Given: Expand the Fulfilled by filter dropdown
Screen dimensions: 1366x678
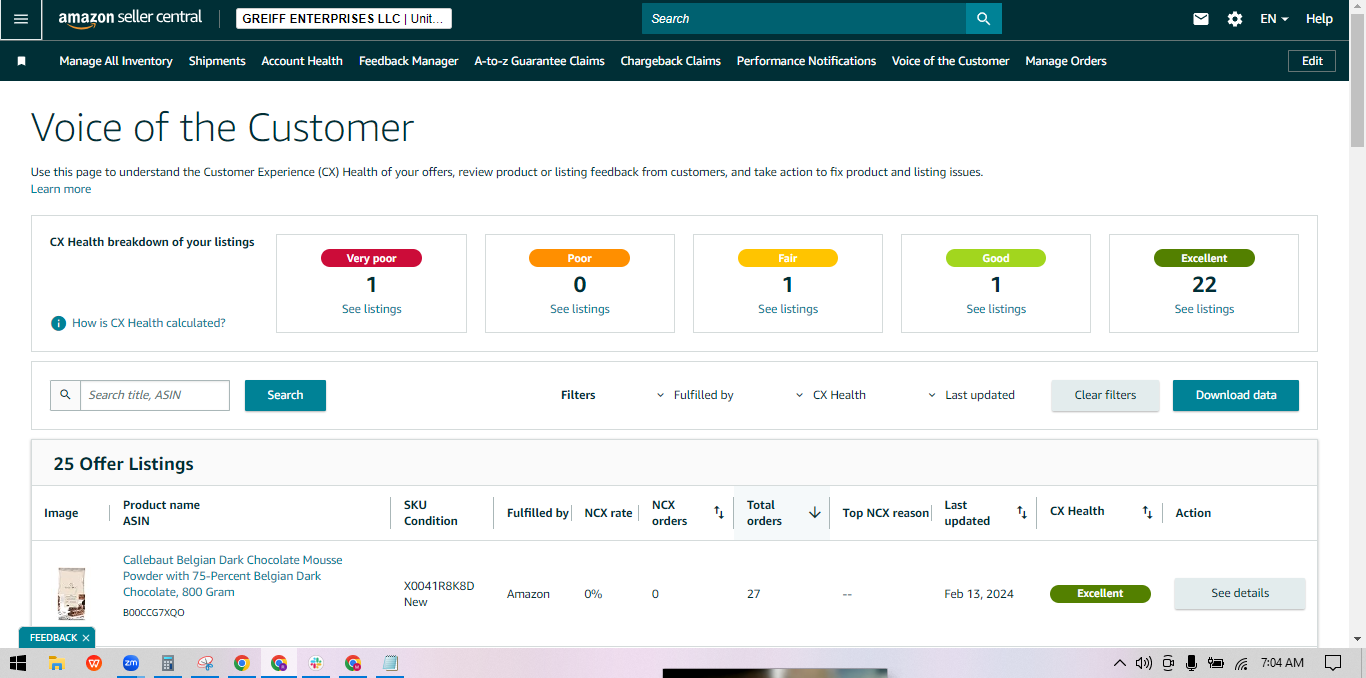Looking at the screenshot, I should click(695, 395).
